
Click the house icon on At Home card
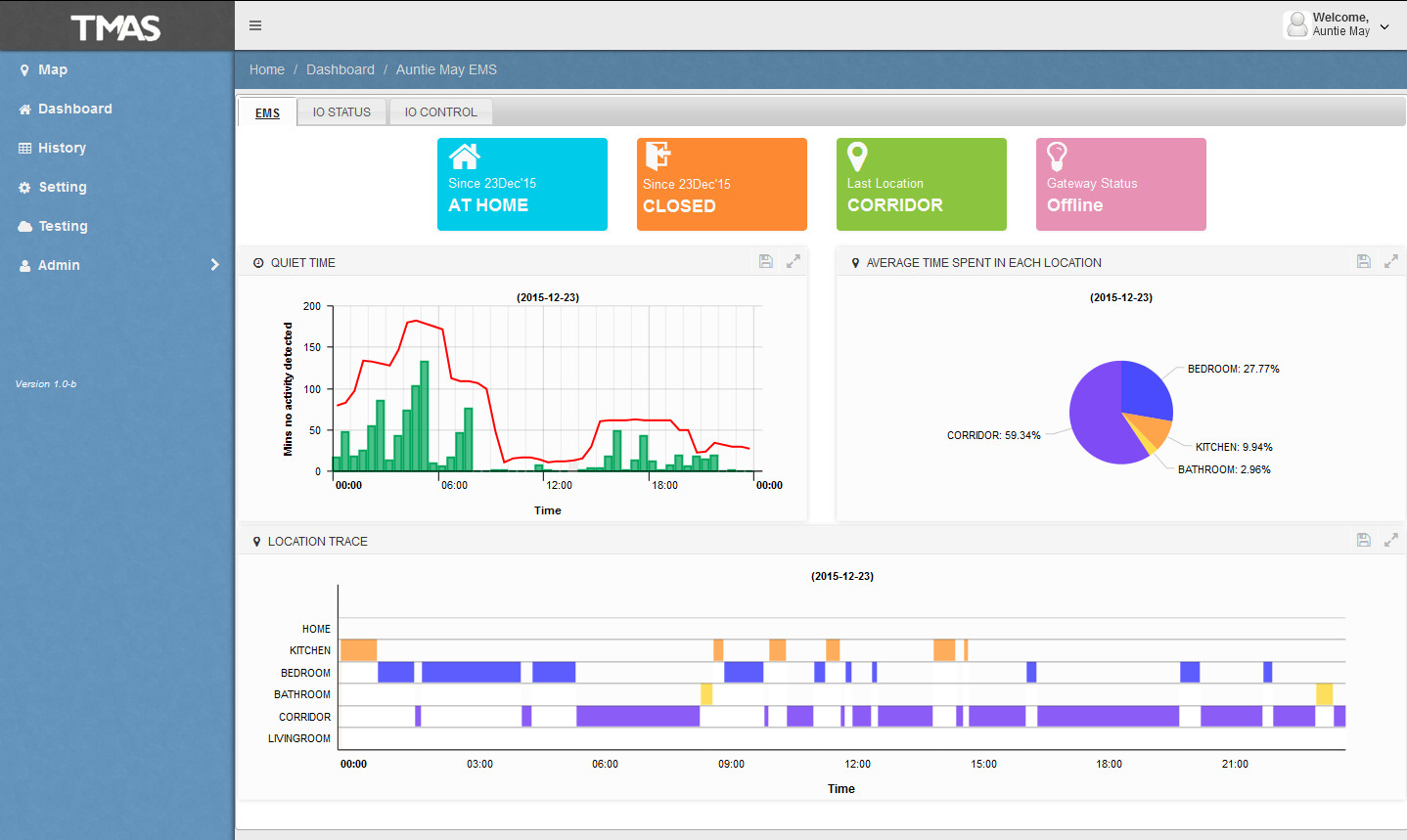click(465, 156)
